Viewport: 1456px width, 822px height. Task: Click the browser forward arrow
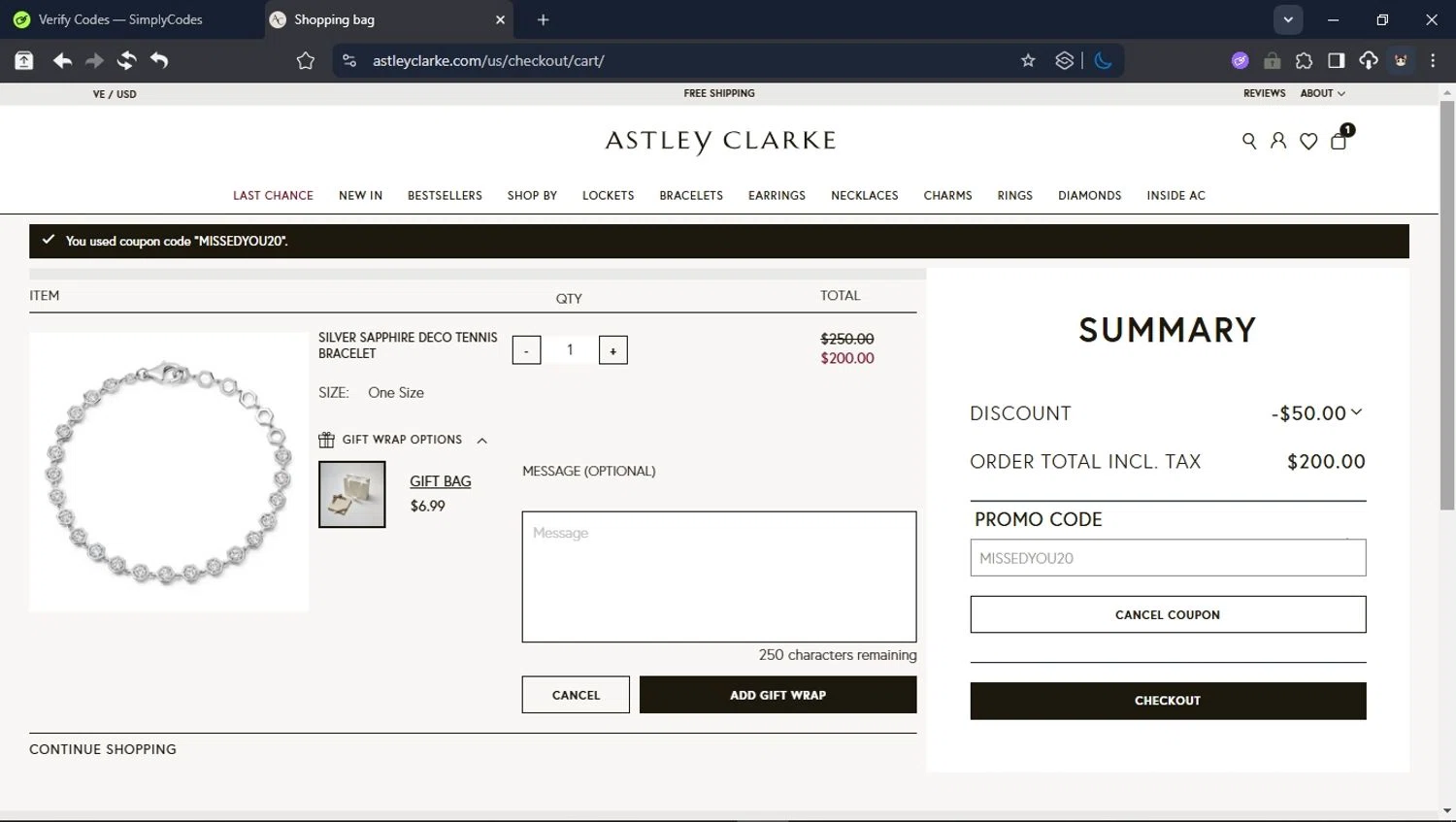point(94,60)
